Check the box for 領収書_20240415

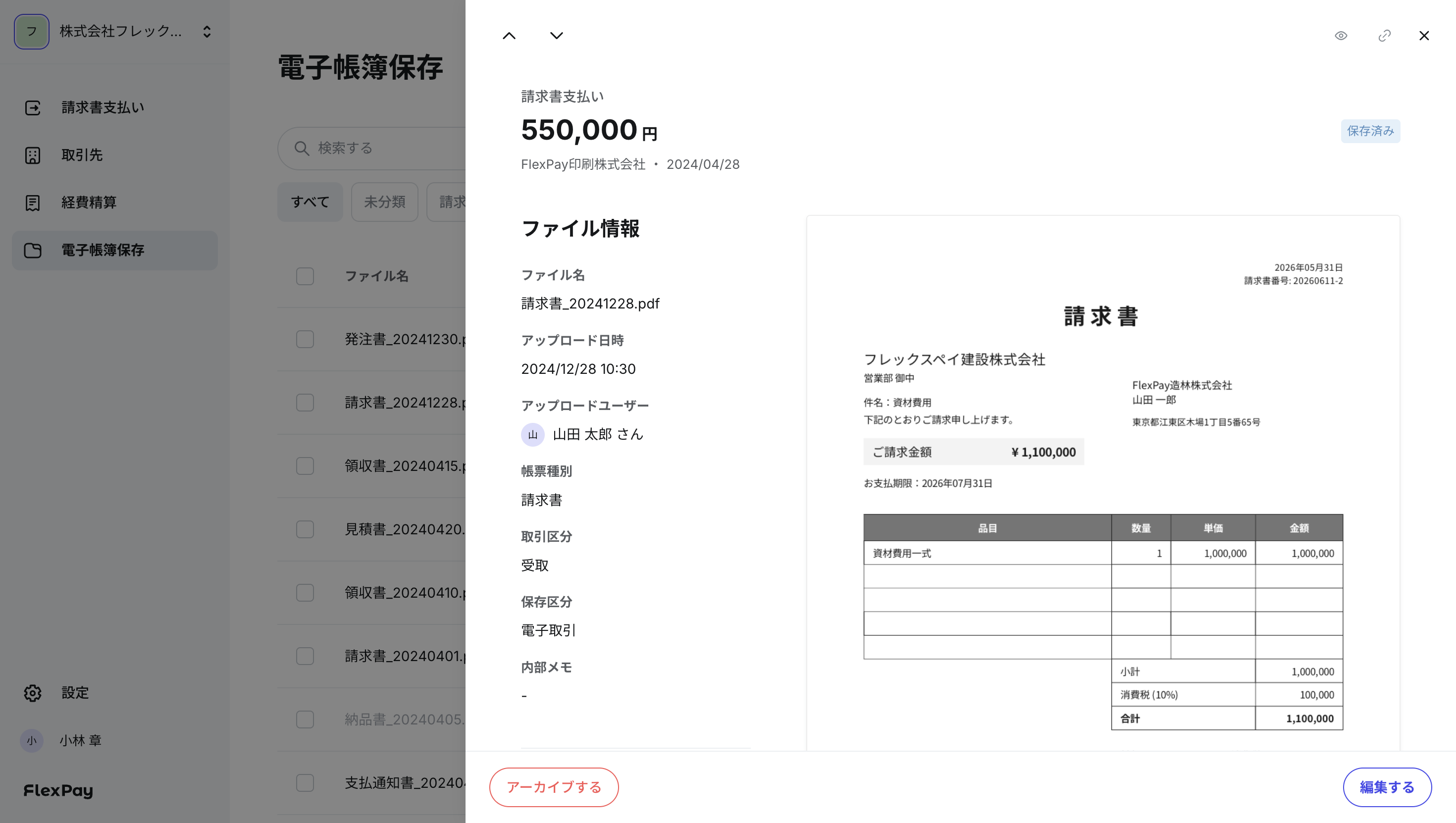pos(305,466)
